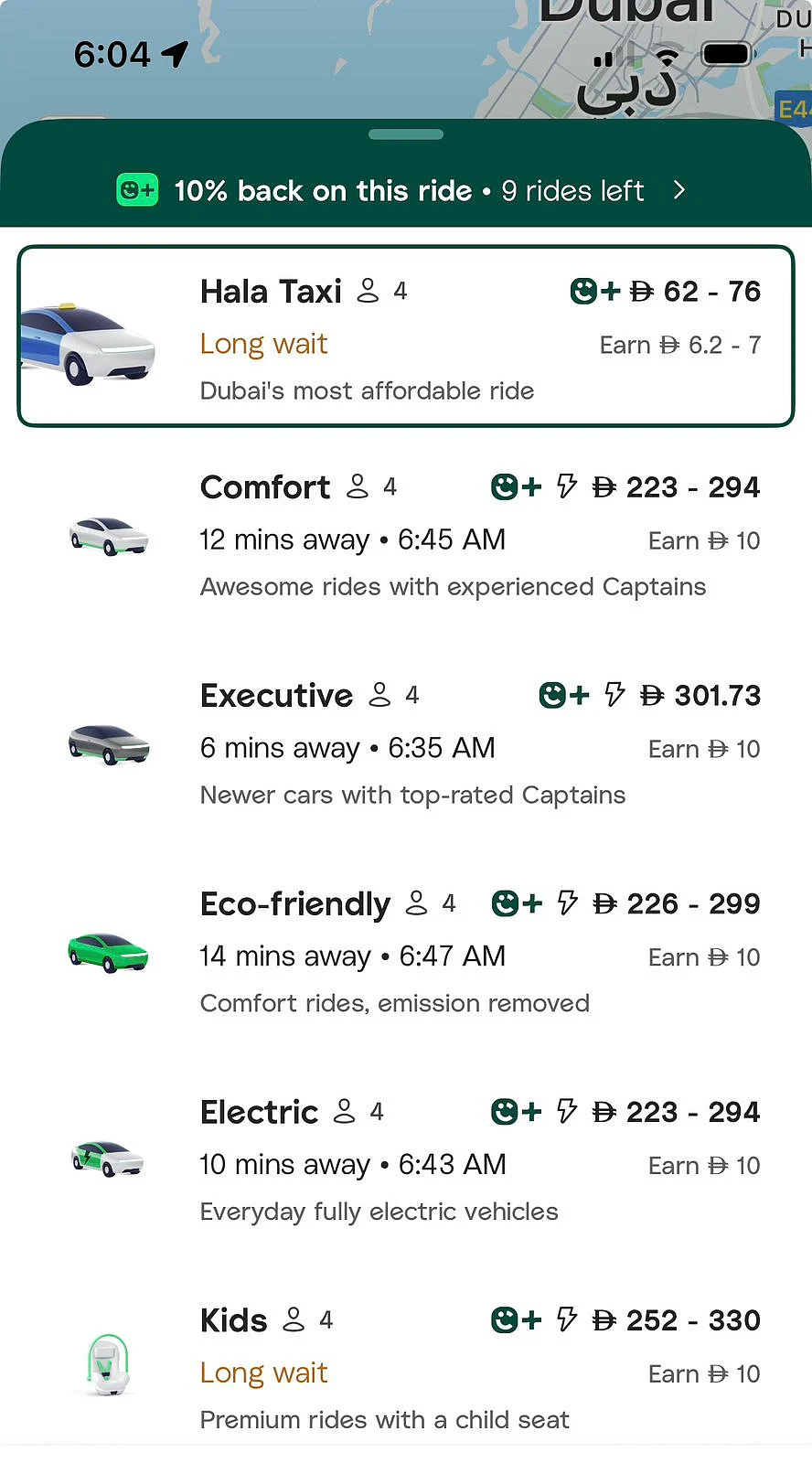The image size is (812, 1463).
Task: Tap the Kids child seat icon
Action: tap(108, 1364)
